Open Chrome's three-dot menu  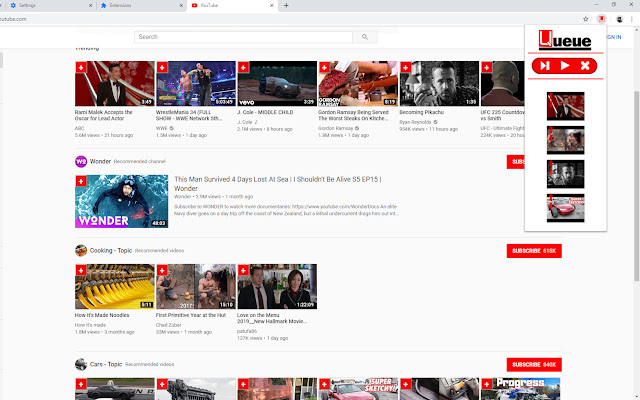pos(629,19)
